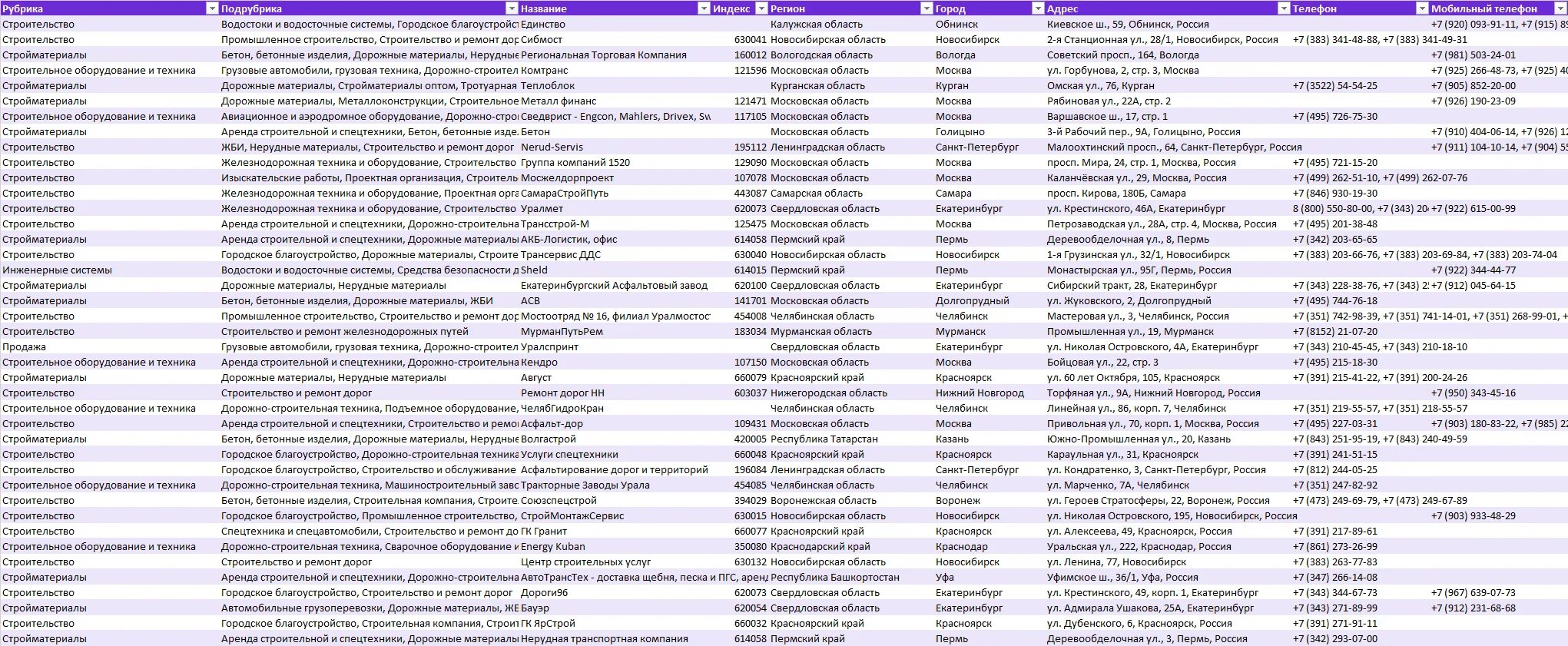The width and height of the screenshot is (1568, 646).
Task: Click the Группа компаний 1520 cell
Action: coord(615,162)
